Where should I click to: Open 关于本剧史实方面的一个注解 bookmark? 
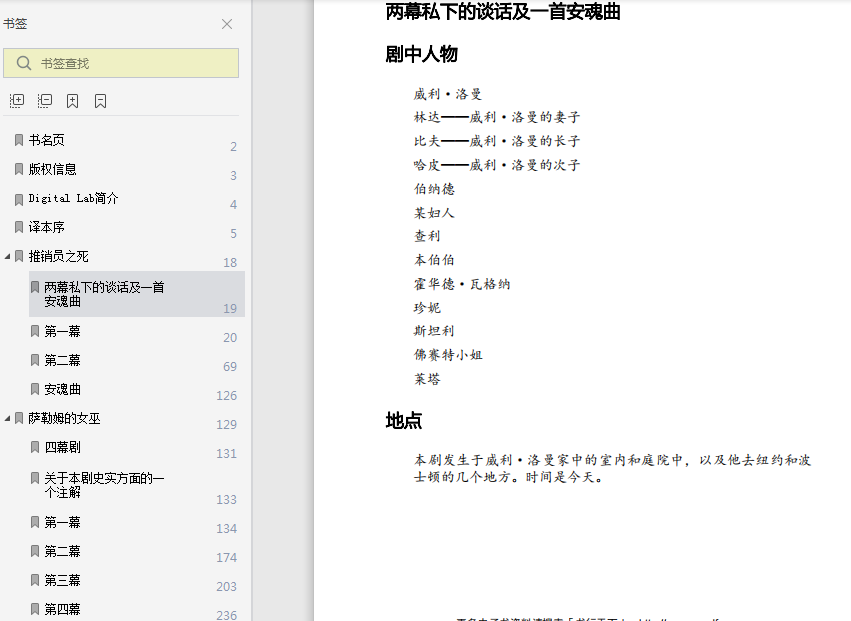coord(104,485)
